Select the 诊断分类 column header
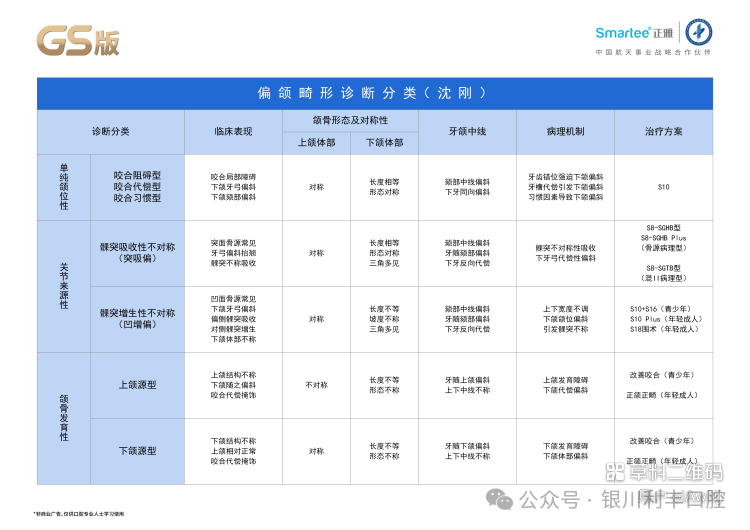This screenshot has width=750, height=530. coord(110,132)
